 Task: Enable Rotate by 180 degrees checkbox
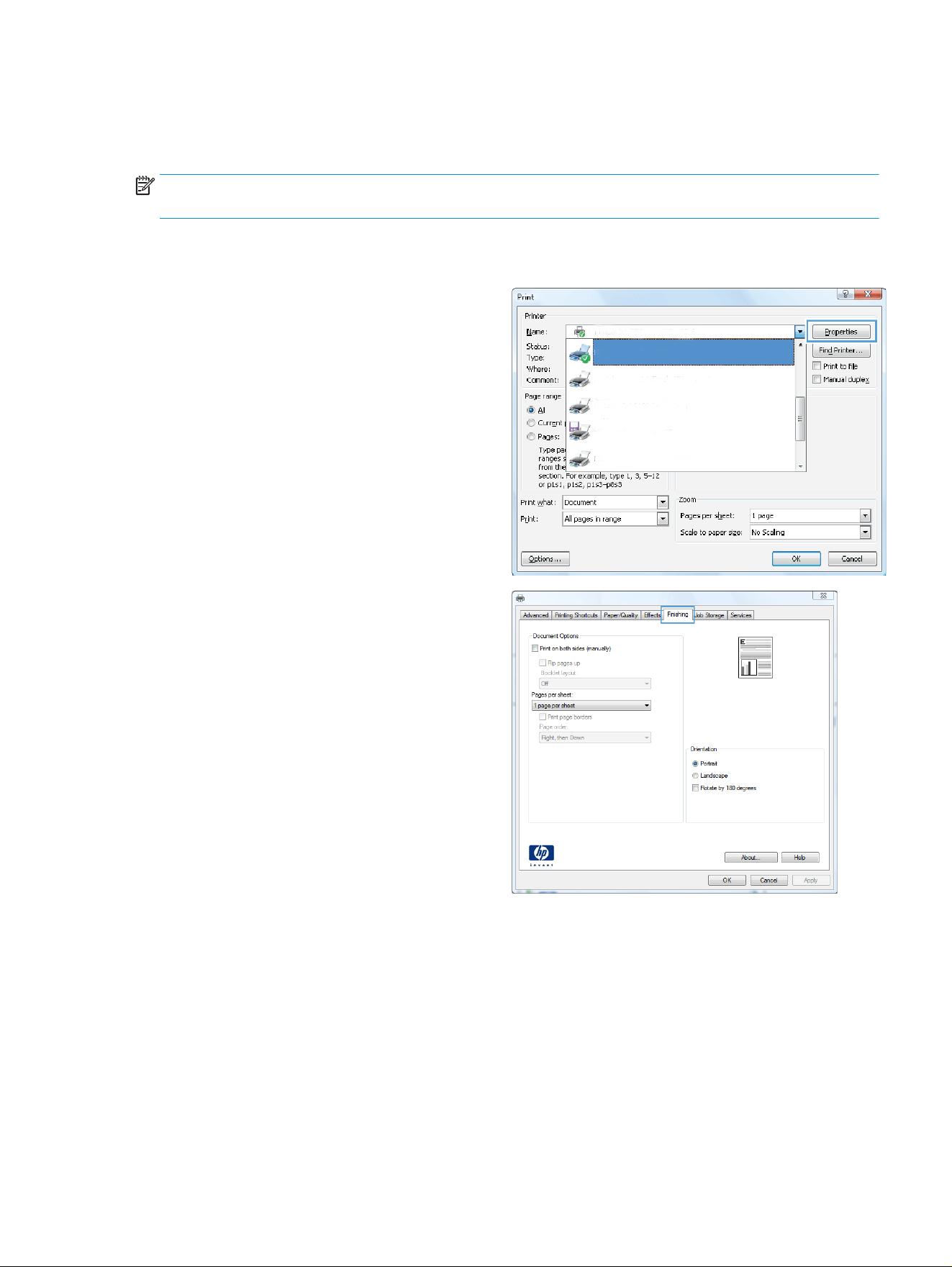(x=695, y=788)
